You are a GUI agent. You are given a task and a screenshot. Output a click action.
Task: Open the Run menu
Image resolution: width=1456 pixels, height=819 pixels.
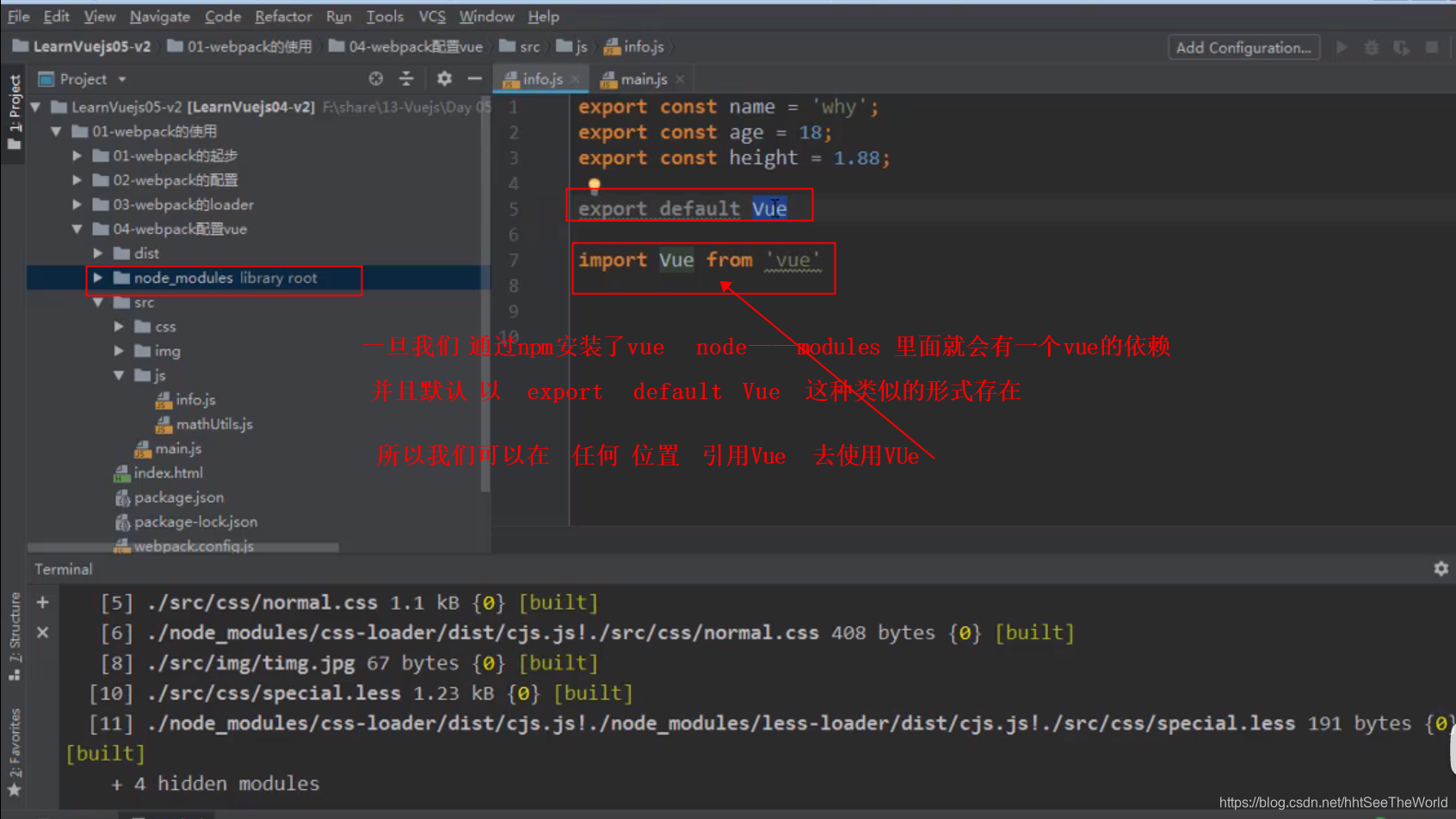point(338,16)
